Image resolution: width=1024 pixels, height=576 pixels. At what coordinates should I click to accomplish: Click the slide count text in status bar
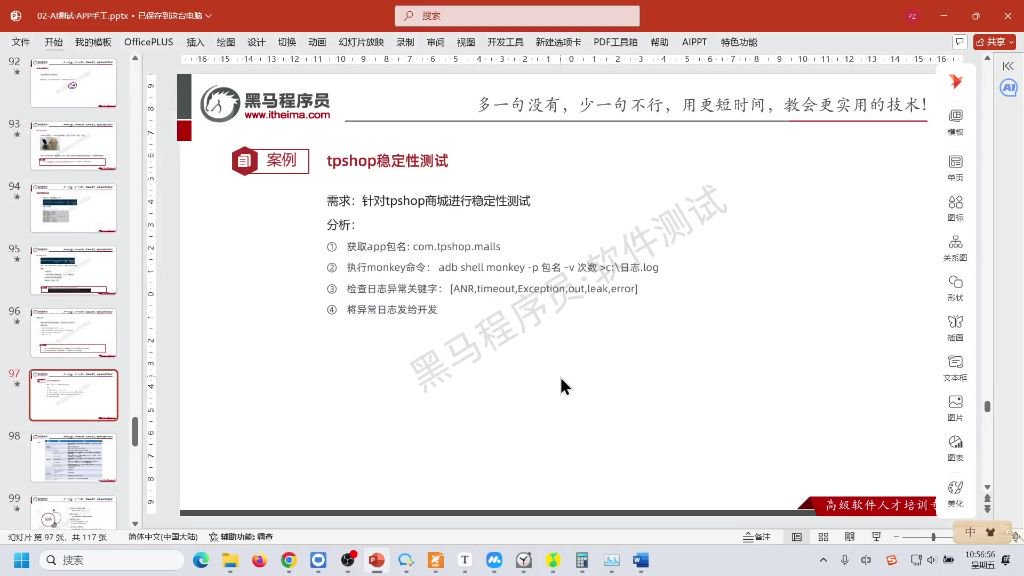tap(57, 537)
